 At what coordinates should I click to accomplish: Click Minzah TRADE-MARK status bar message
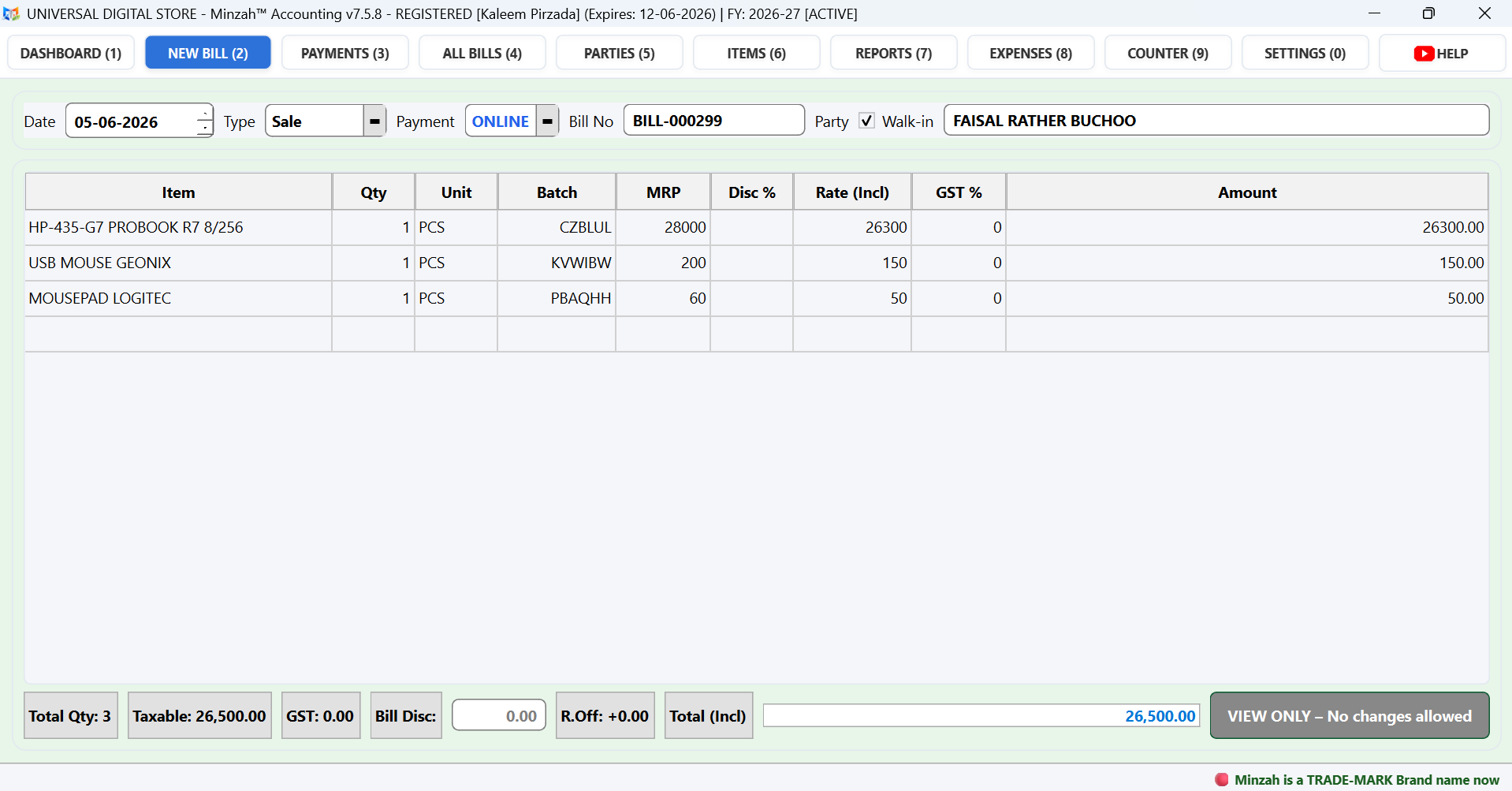point(1366,779)
